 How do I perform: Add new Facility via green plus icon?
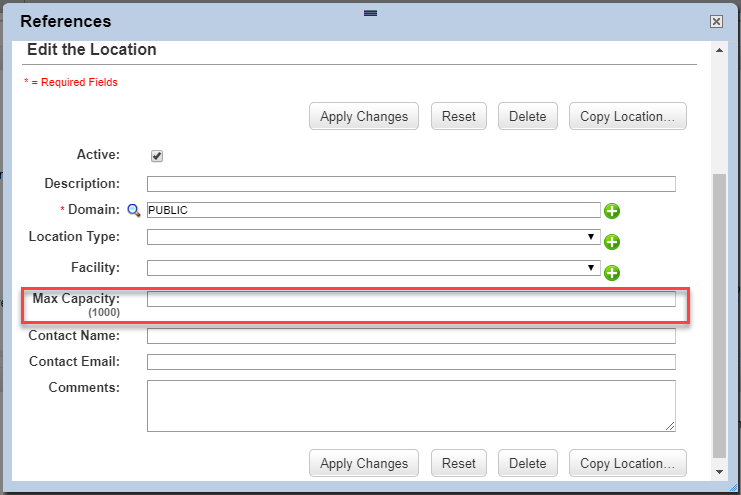pyautogui.click(x=612, y=273)
